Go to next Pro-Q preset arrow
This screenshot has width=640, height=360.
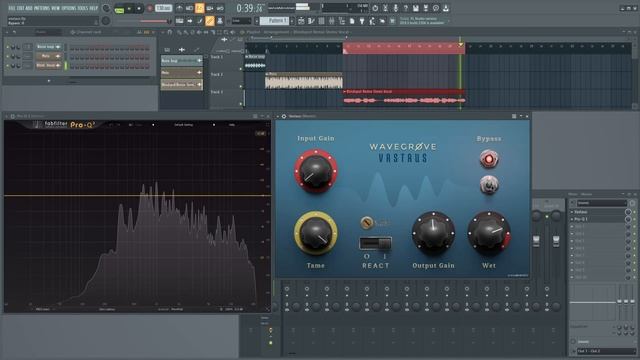(x=213, y=124)
